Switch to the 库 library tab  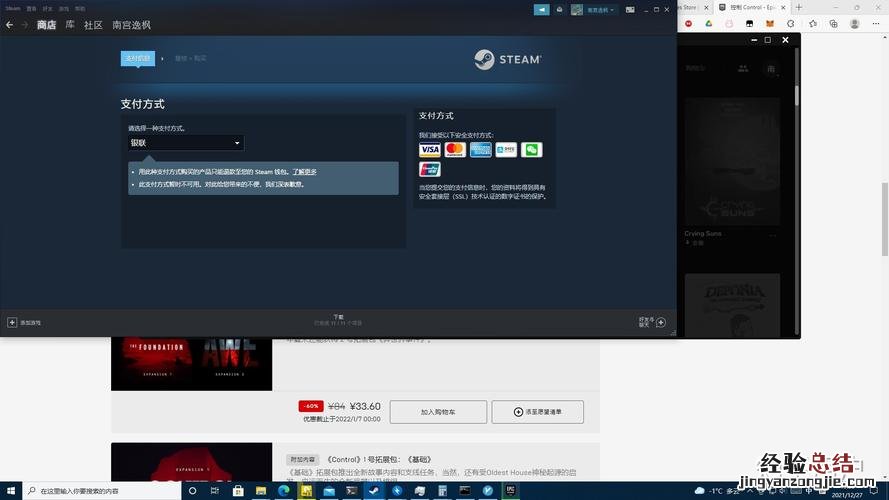70,24
